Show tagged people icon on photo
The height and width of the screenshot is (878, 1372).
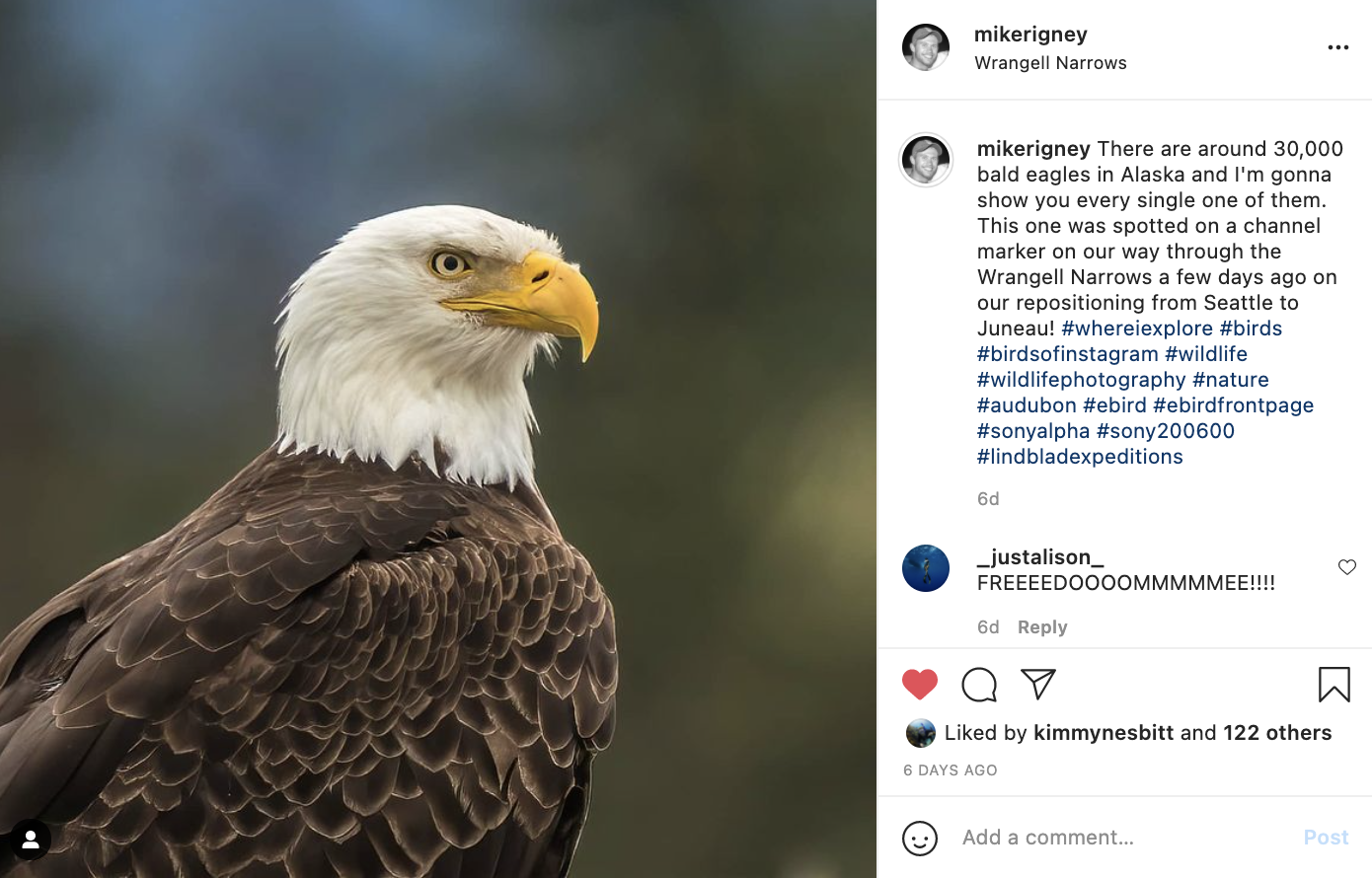(31, 840)
